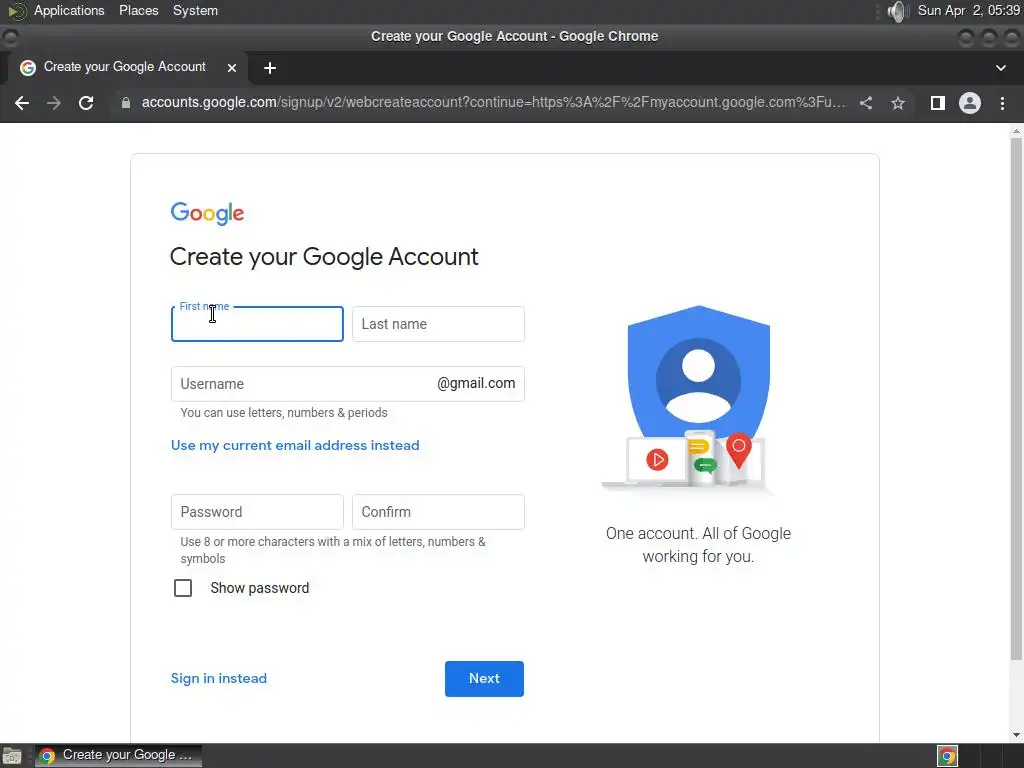Image resolution: width=1024 pixels, height=768 pixels.
Task: Click the Google logo
Action: click(x=207, y=213)
